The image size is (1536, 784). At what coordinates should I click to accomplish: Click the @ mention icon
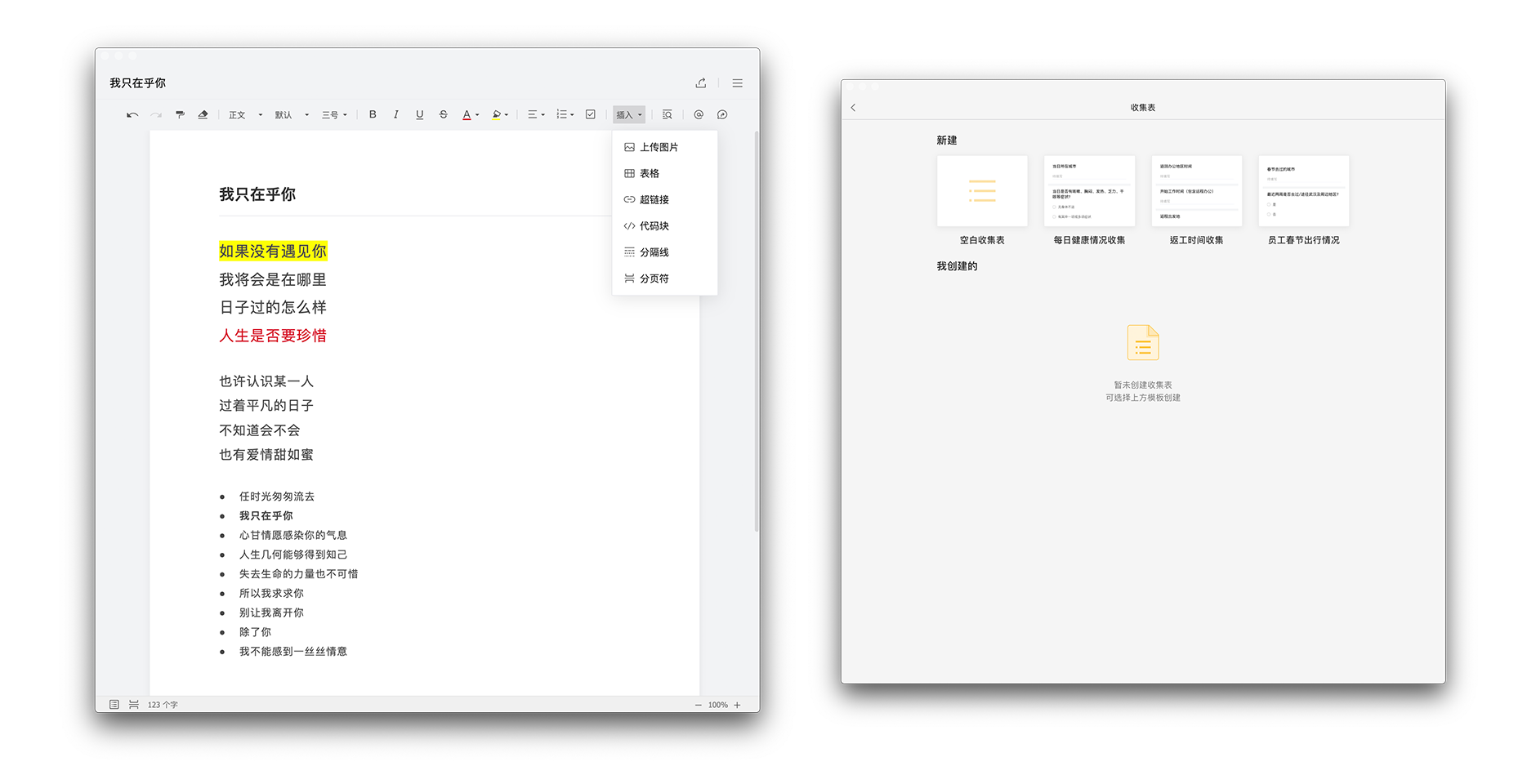coord(699,115)
